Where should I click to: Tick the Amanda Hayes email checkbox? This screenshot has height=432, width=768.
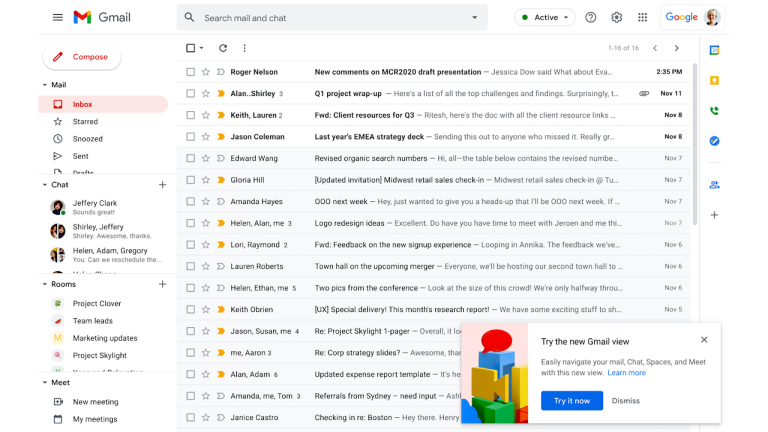(191, 201)
